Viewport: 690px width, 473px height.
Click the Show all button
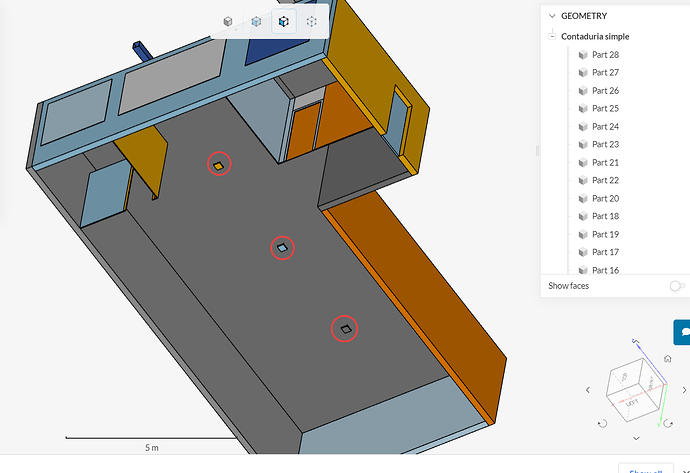tap(646, 469)
